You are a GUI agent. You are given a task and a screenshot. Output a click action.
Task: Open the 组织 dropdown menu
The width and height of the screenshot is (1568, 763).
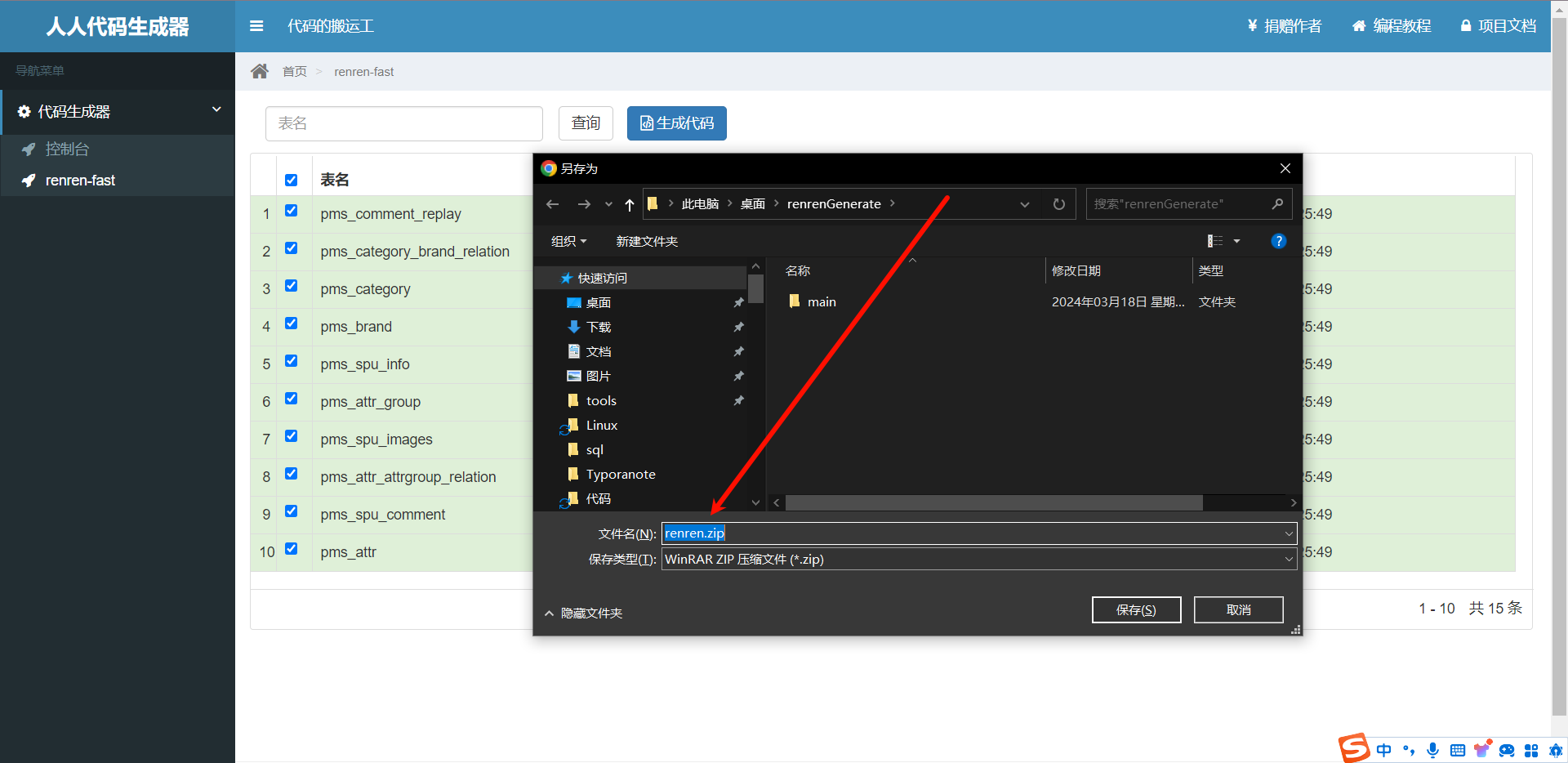tap(568, 241)
